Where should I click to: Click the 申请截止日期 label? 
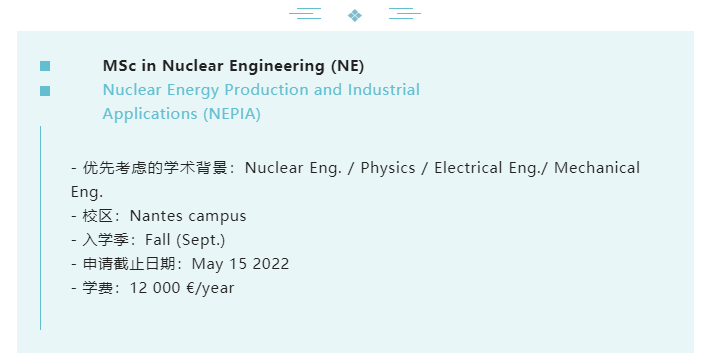coord(129,264)
